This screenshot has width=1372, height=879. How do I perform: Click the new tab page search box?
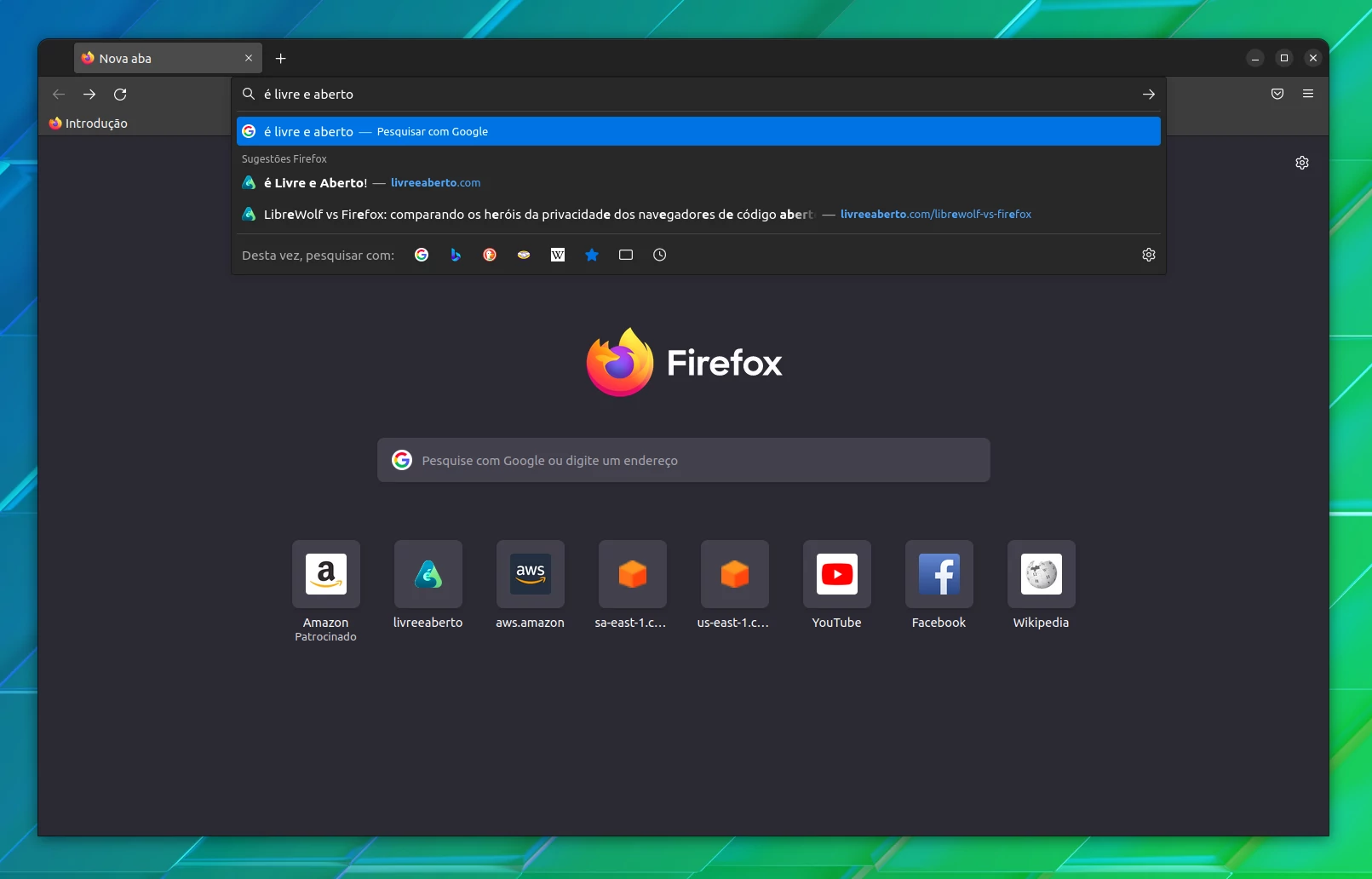(x=684, y=460)
